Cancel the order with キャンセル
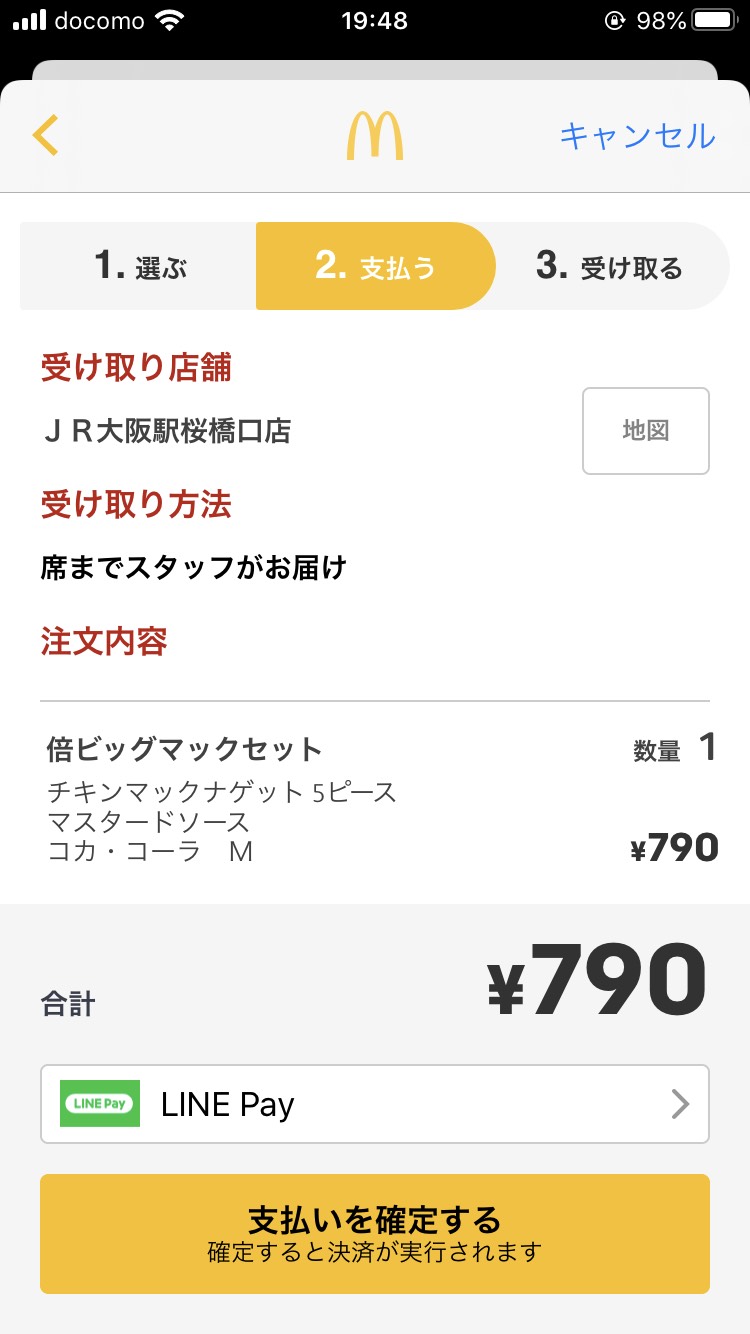 (637, 136)
